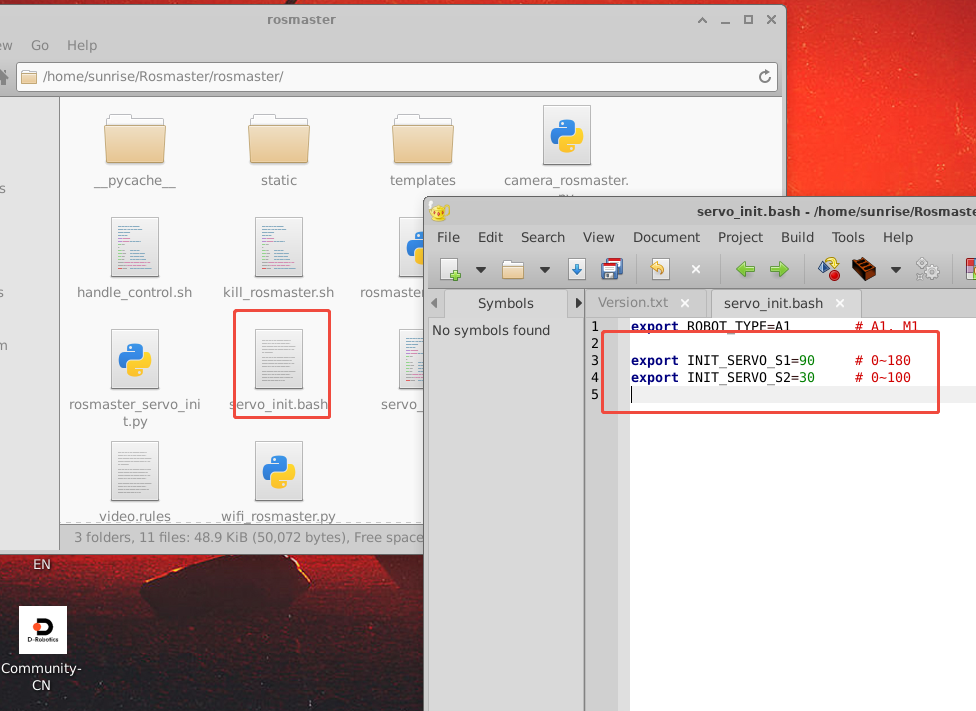Switch to the Version.txt tab

pos(632,303)
